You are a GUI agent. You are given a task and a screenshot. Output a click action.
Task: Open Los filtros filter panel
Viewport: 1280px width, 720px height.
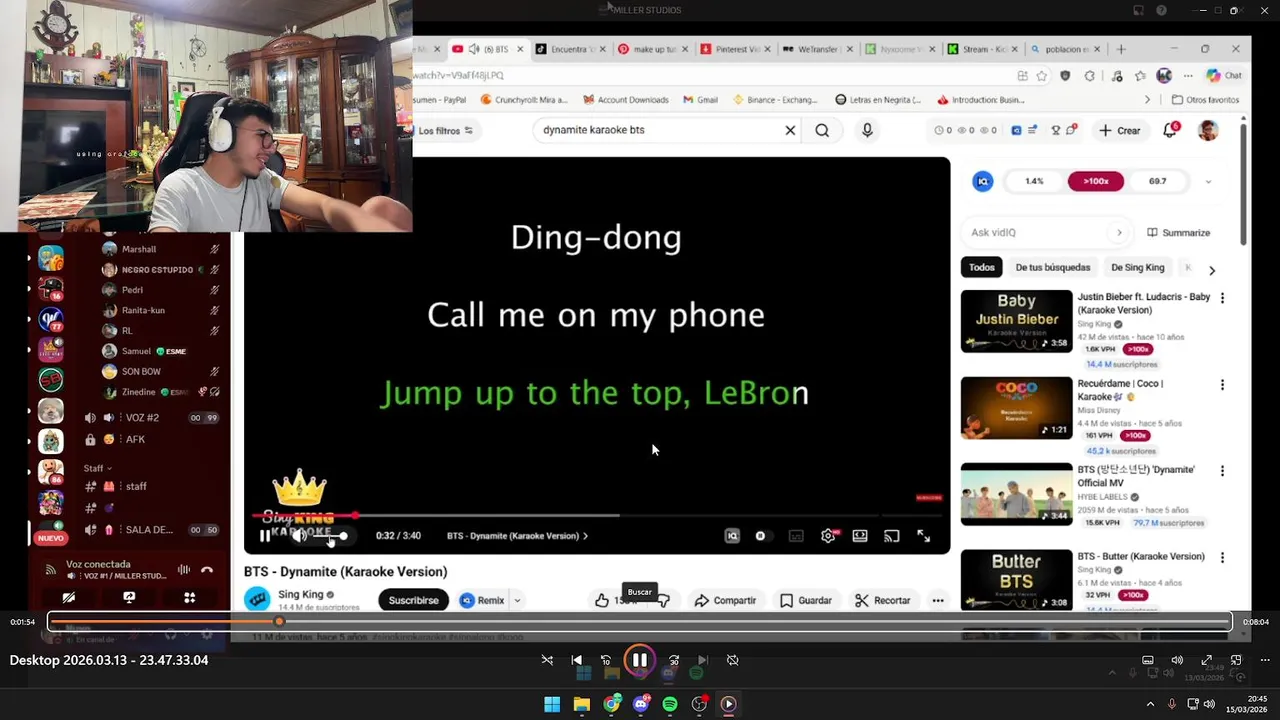pyautogui.click(x=445, y=130)
